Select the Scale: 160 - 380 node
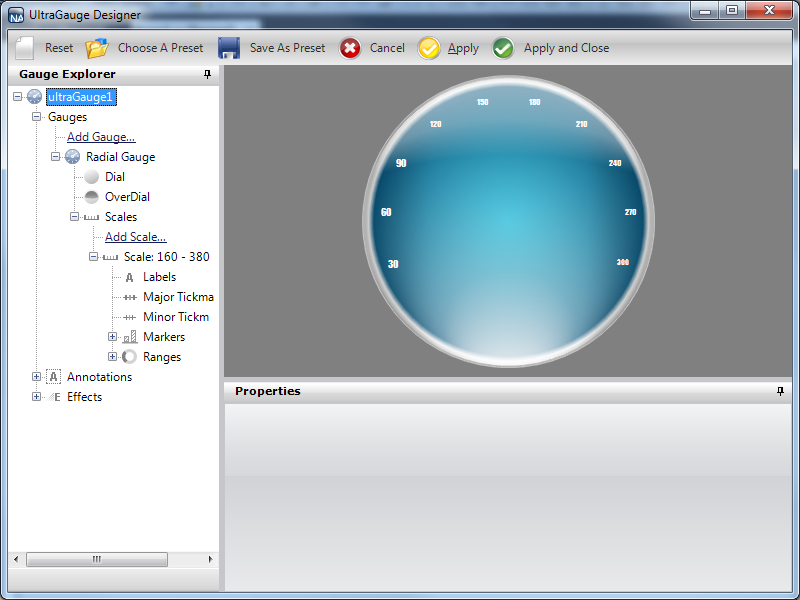This screenshot has width=800, height=600. click(166, 257)
